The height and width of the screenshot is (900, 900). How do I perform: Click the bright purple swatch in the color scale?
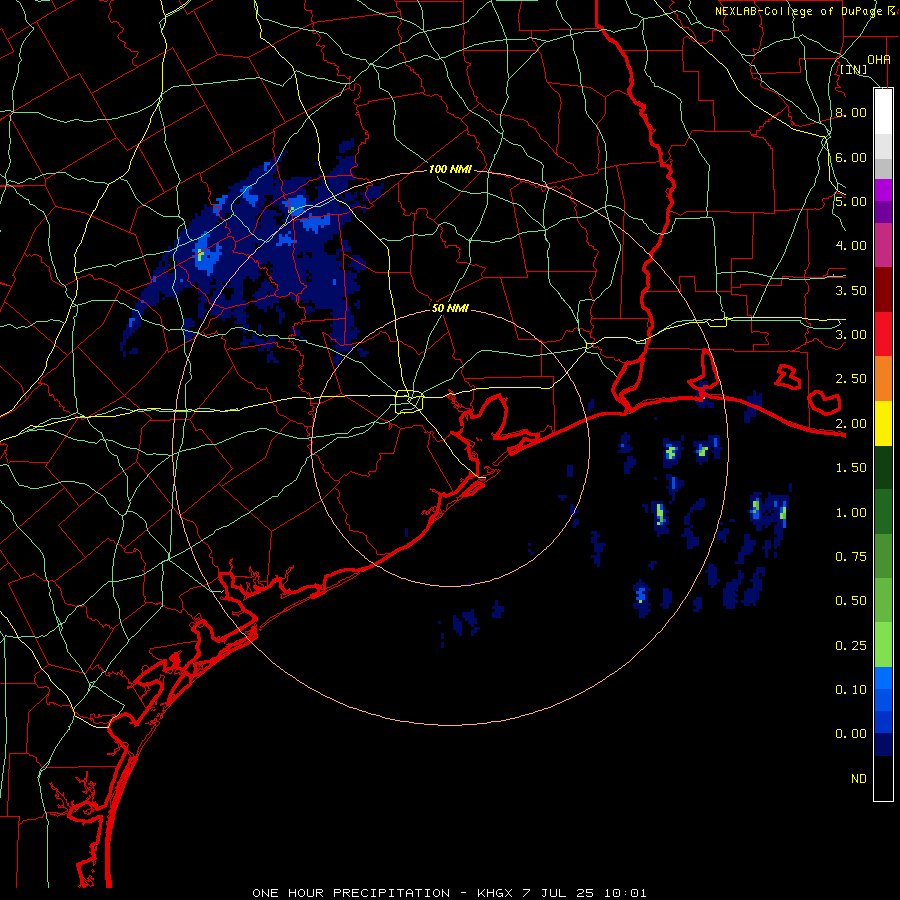(883, 191)
